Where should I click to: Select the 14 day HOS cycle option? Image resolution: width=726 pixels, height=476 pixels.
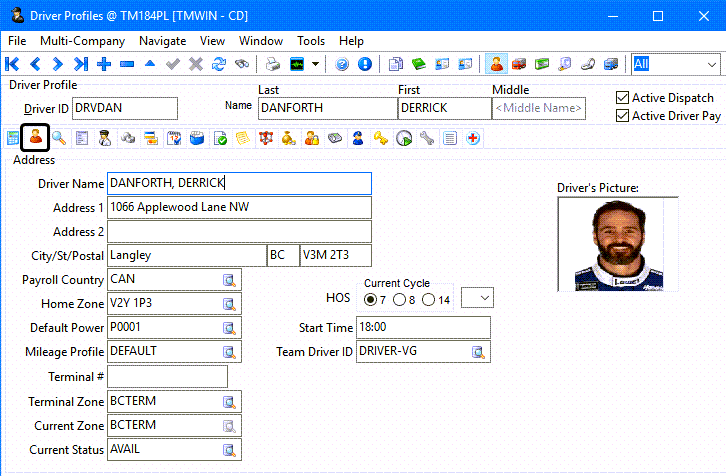click(x=429, y=300)
